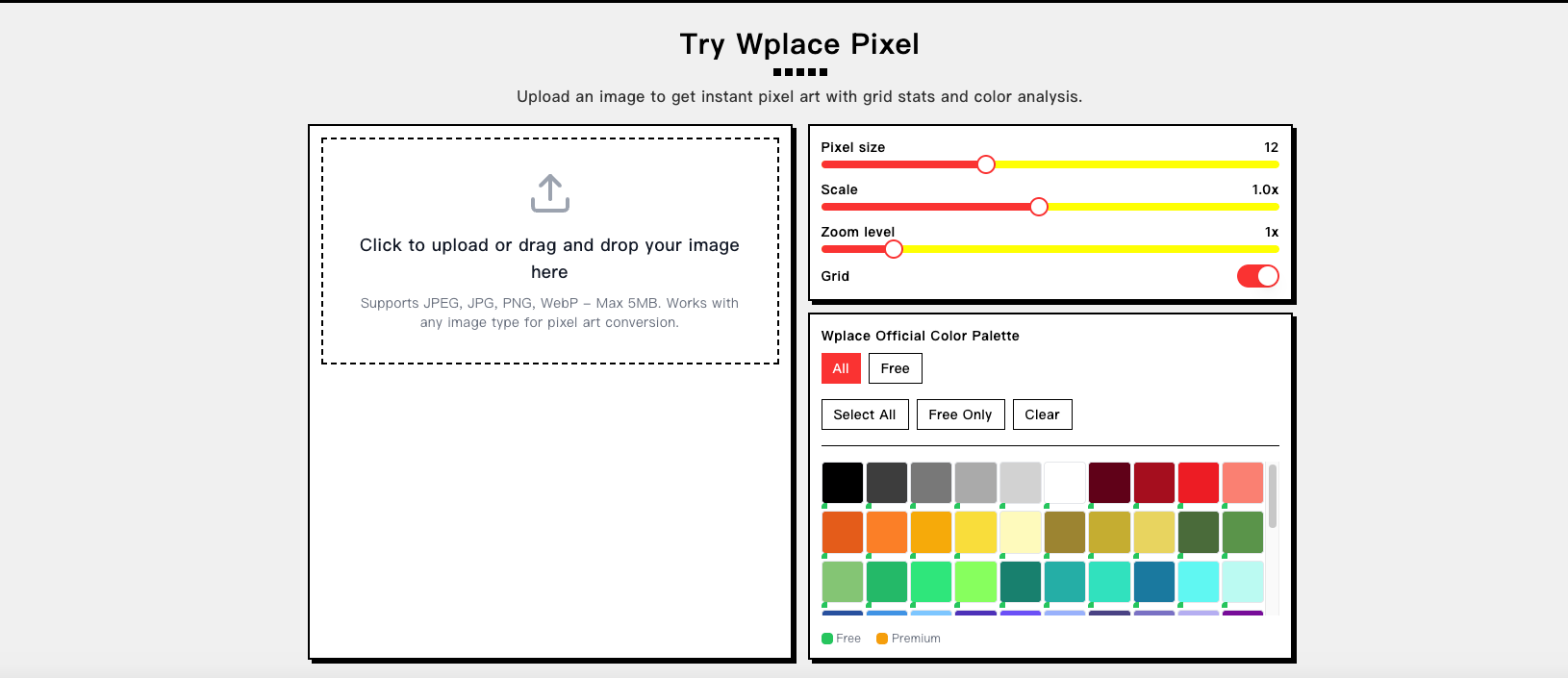Pick the dark teal color swatch

(1021, 581)
